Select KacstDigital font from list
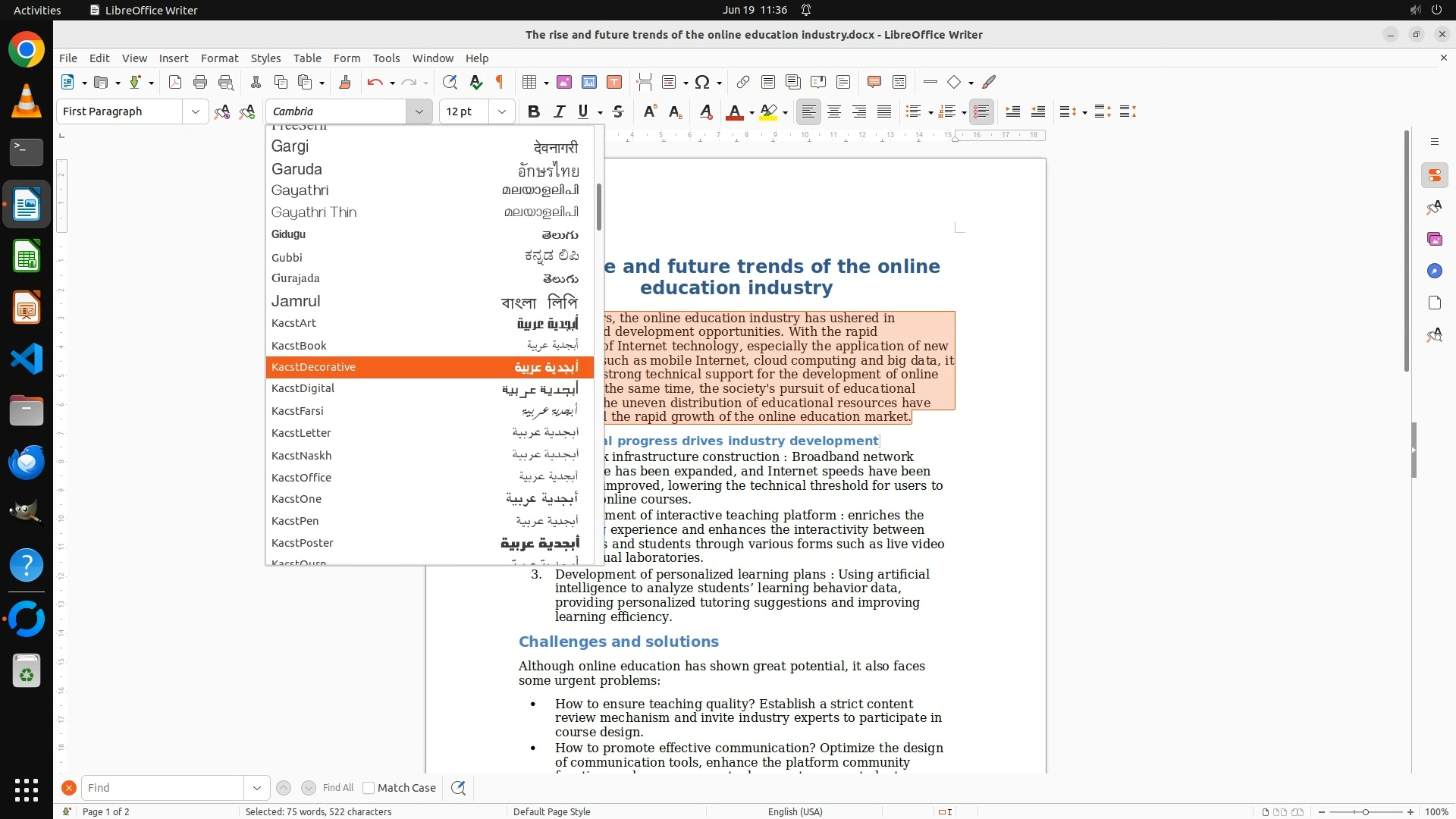 (x=303, y=388)
